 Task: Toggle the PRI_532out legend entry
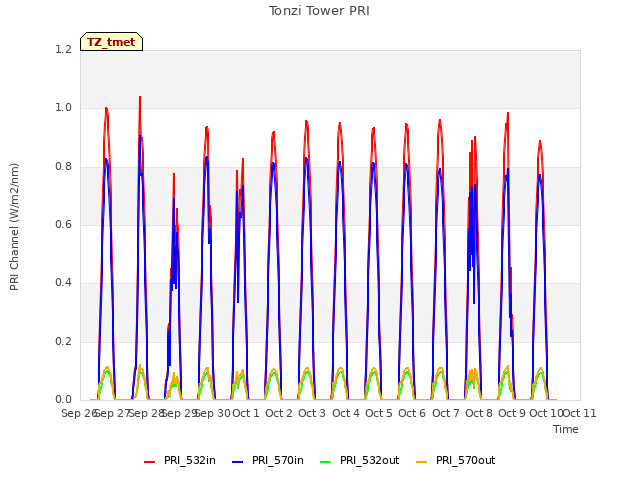pos(360,460)
